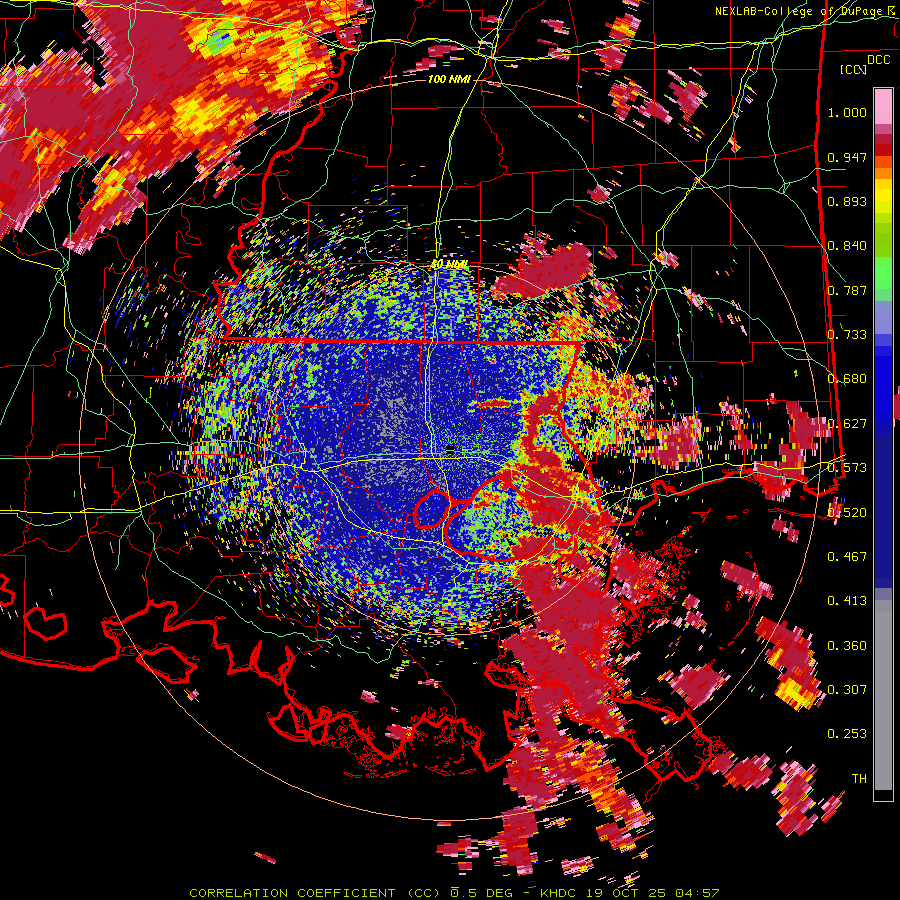
Task: Click the 100 NMI range ring label
Action: (x=449, y=79)
